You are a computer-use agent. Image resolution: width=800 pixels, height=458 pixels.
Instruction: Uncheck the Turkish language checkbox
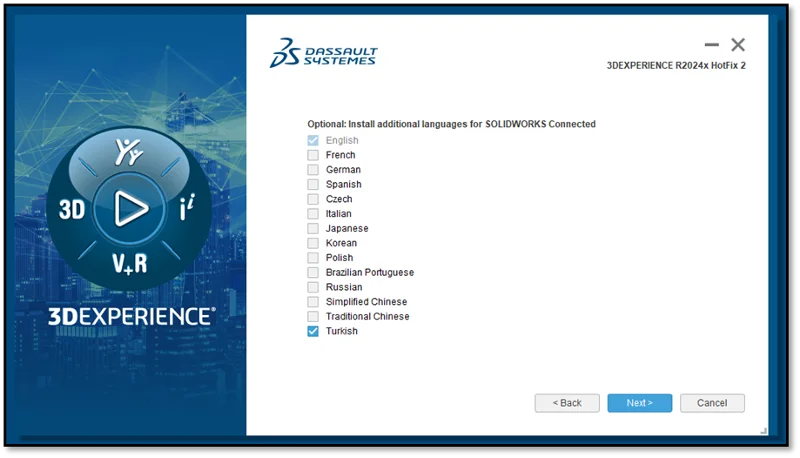tap(313, 331)
